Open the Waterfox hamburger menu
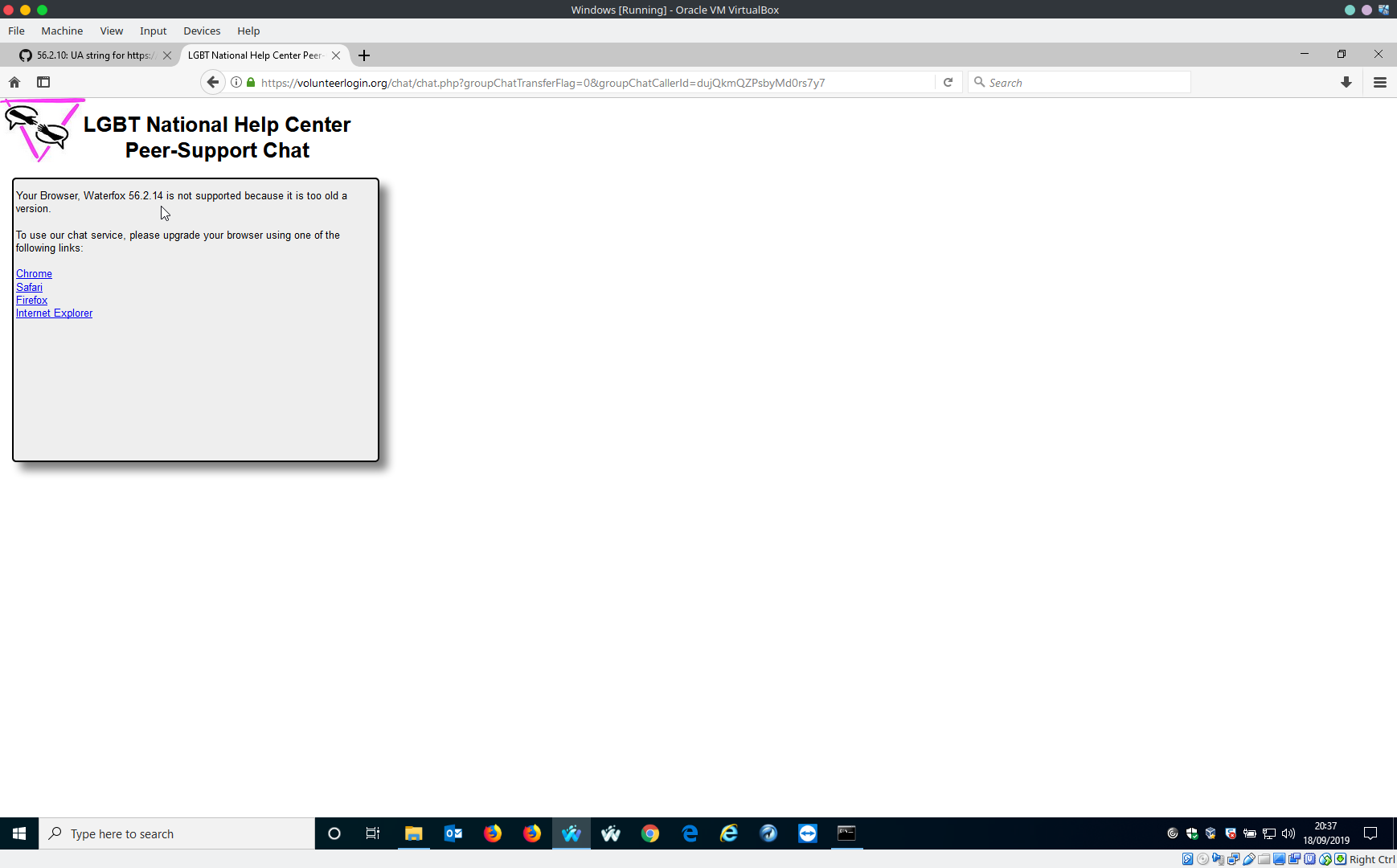The width and height of the screenshot is (1397, 868). (x=1380, y=82)
